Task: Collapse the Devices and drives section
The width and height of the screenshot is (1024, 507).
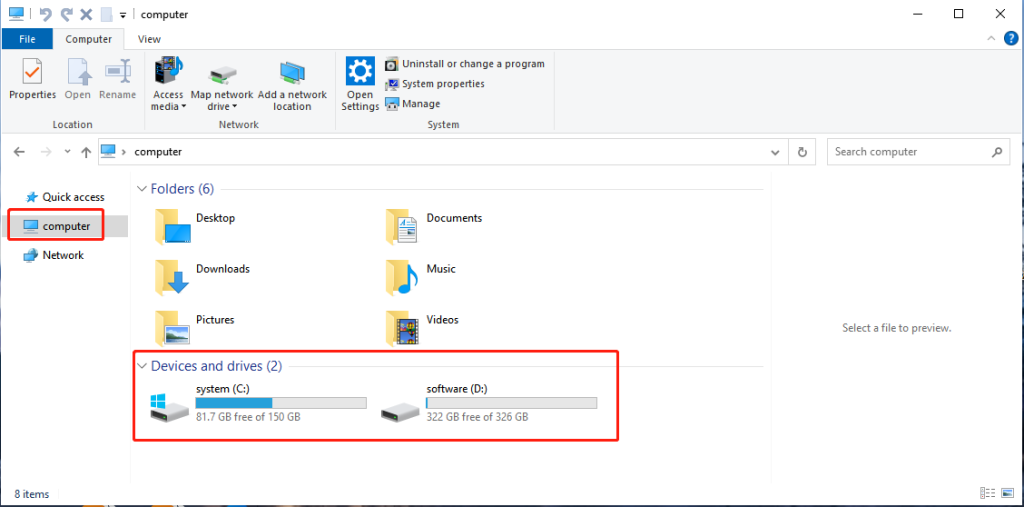Action: click(x=142, y=367)
